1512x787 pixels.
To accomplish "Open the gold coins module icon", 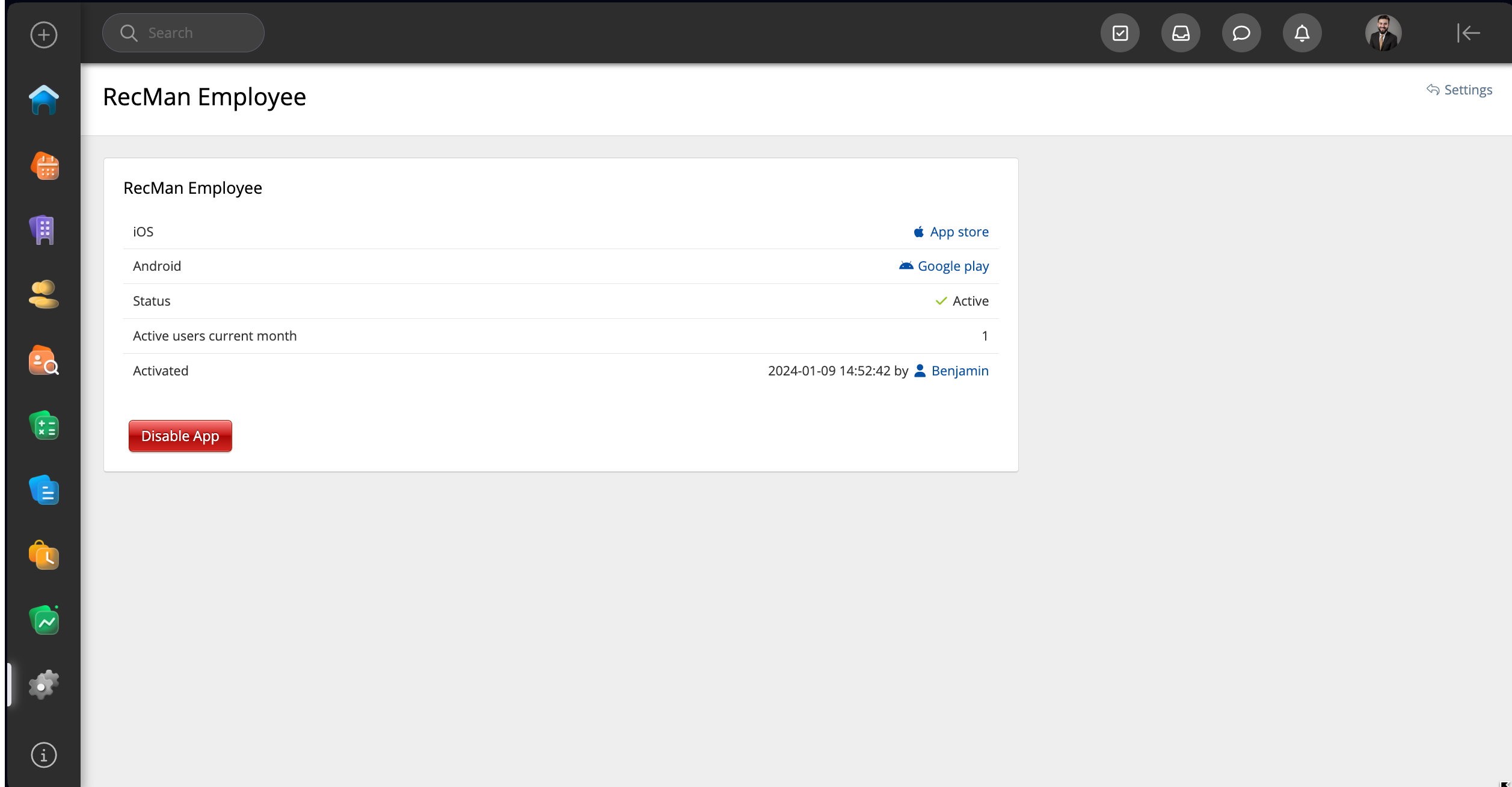I will (44, 294).
